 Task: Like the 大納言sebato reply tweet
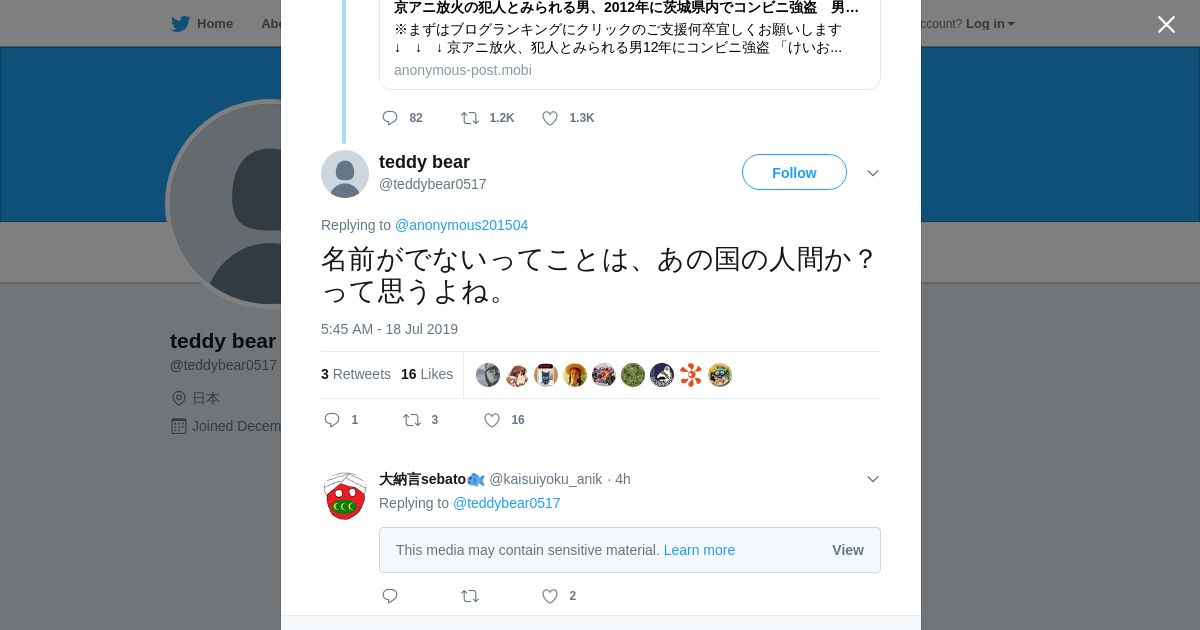pos(550,596)
